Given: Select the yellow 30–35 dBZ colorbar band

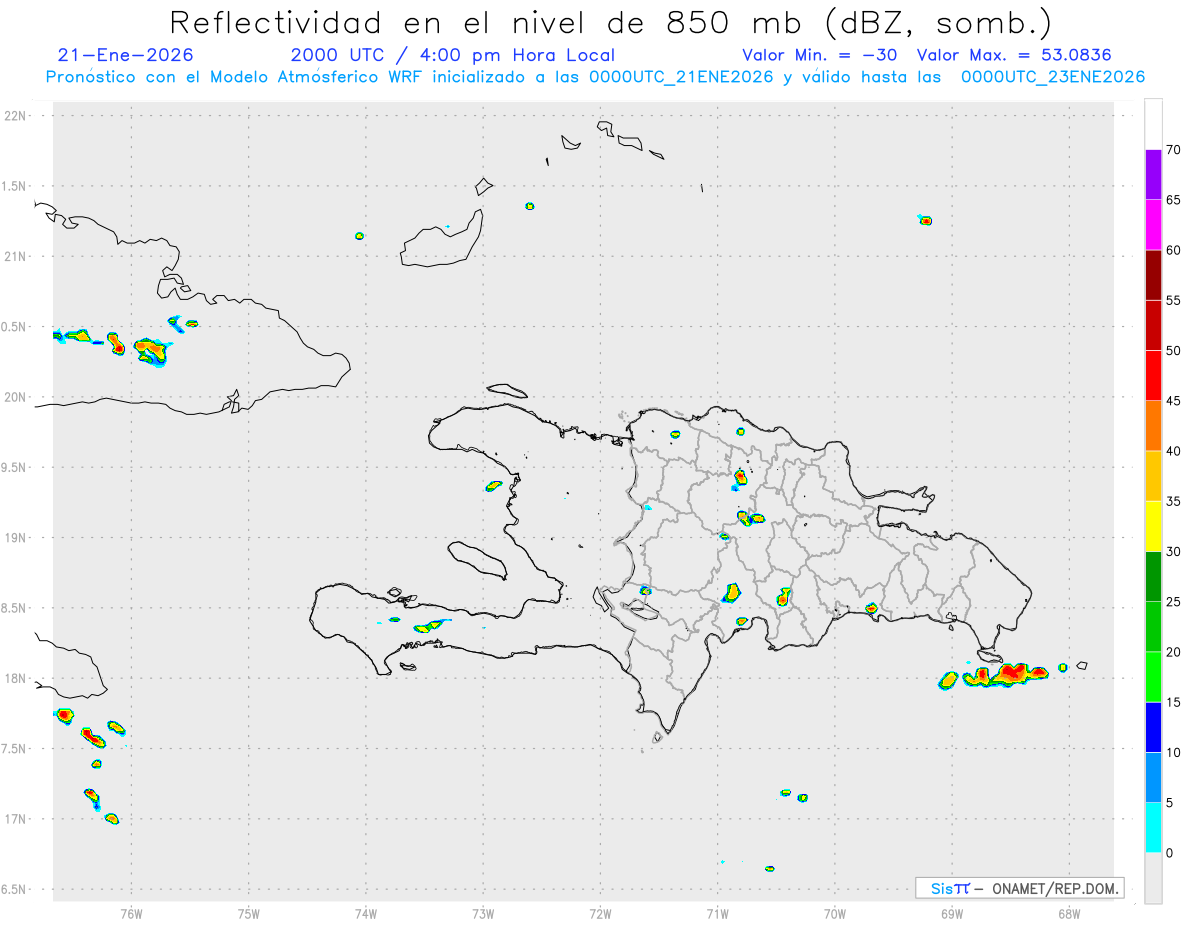Looking at the screenshot, I should tap(1153, 526).
